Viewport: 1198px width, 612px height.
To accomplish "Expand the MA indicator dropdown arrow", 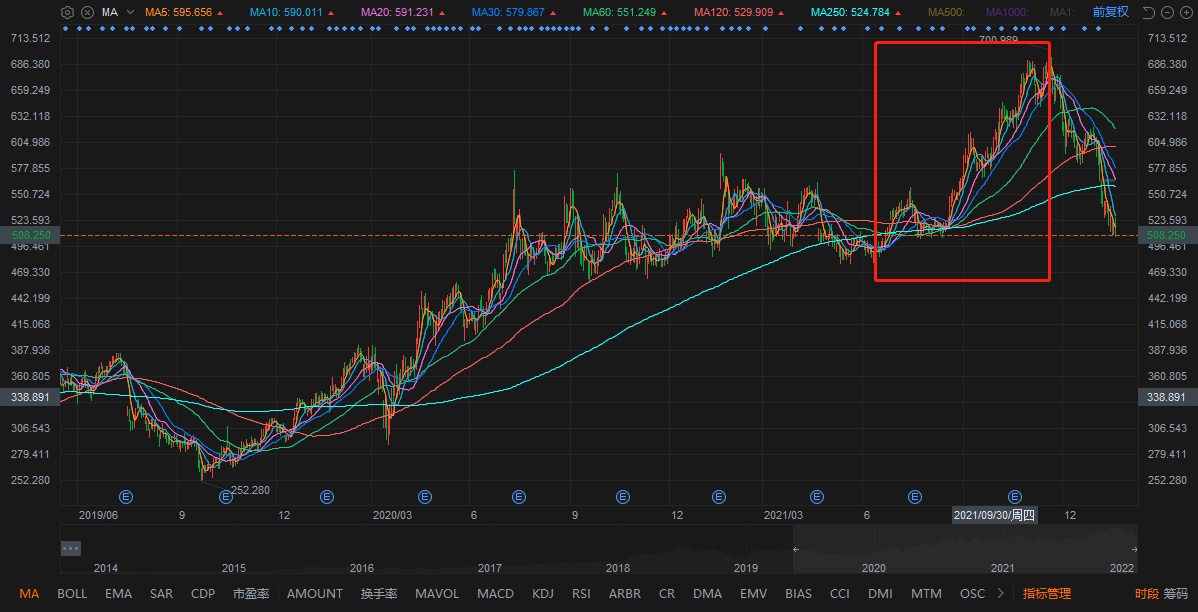I will 130,12.
